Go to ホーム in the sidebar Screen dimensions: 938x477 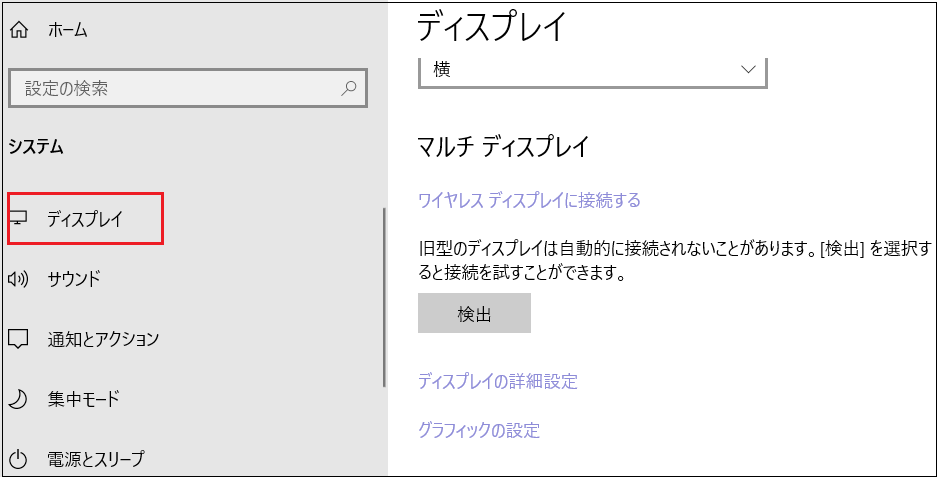(x=67, y=30)
